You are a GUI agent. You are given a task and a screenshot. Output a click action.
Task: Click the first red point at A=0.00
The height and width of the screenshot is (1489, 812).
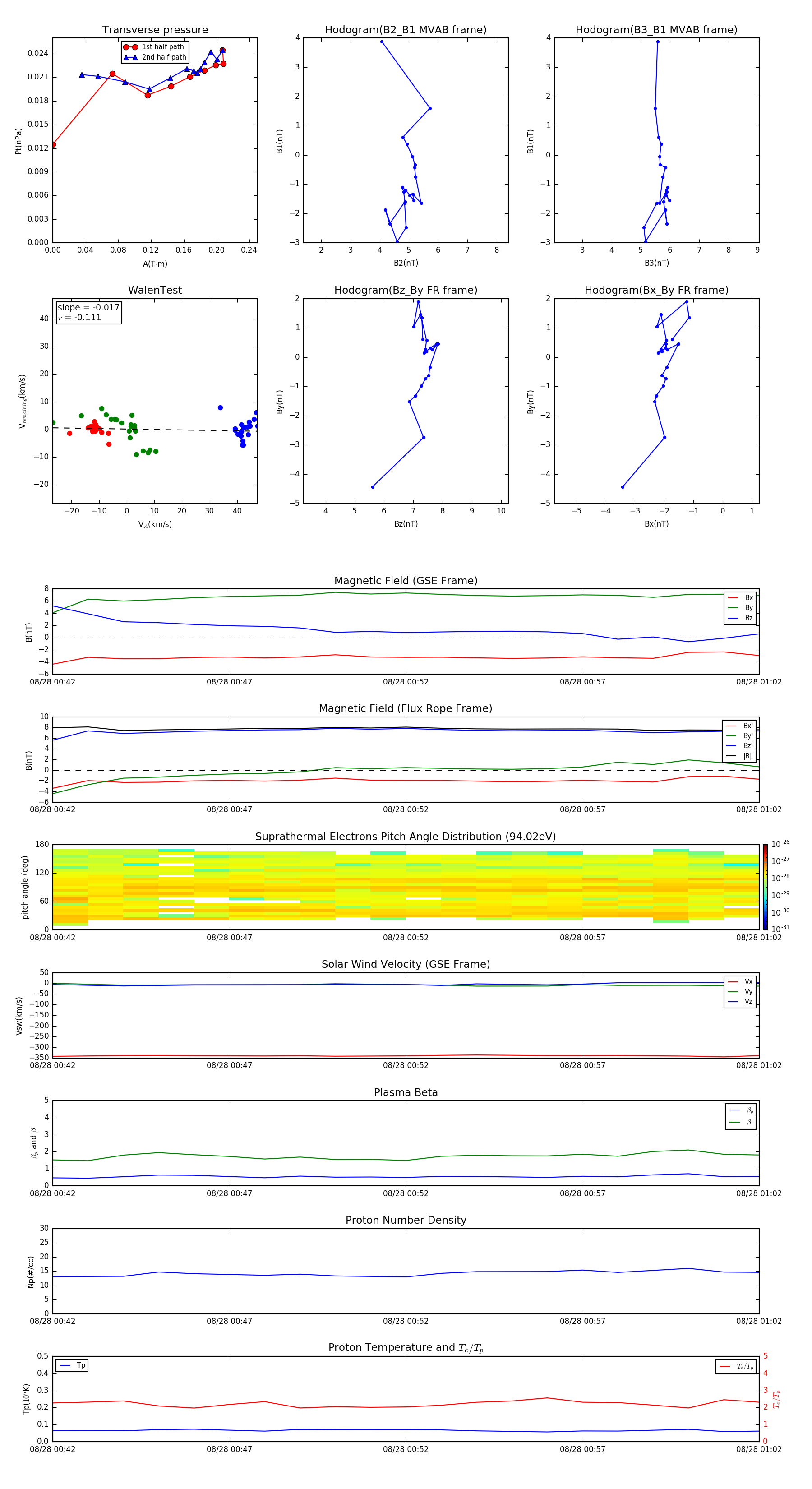coord(53,144)
